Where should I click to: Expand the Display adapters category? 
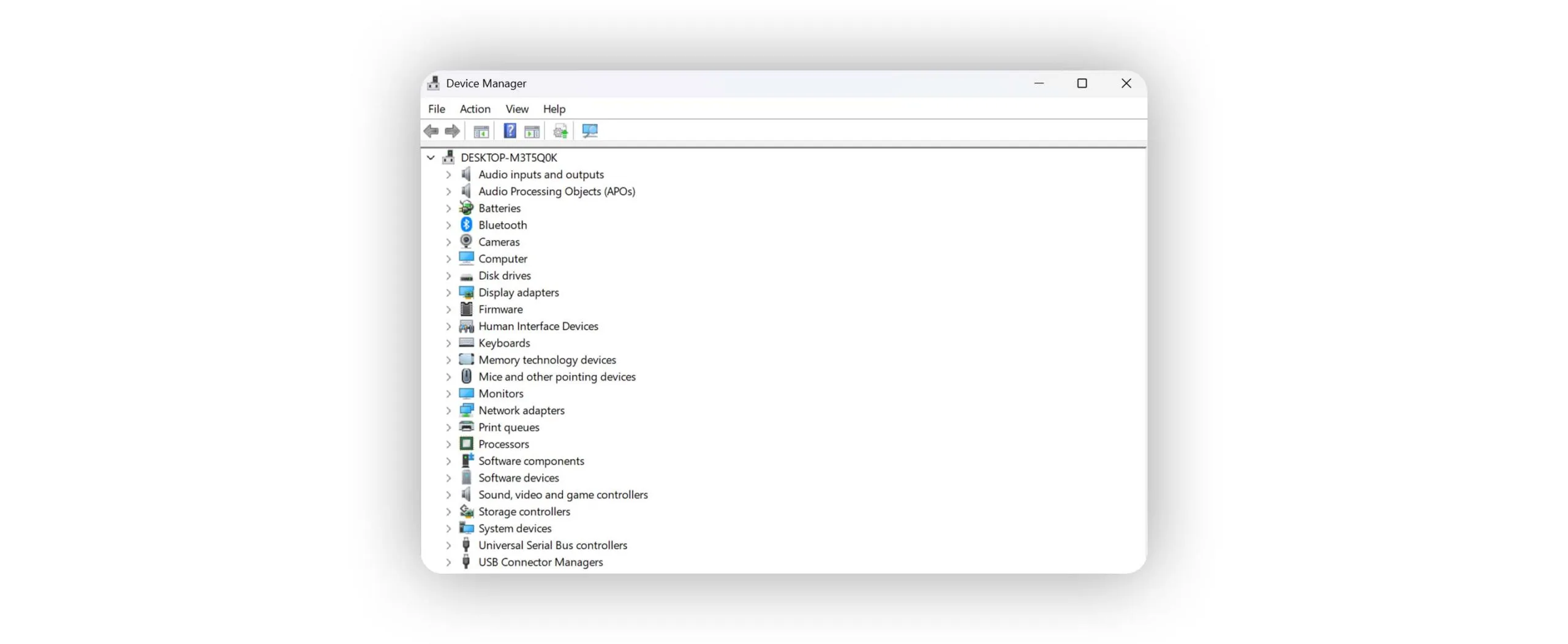(x=448, y=293)
